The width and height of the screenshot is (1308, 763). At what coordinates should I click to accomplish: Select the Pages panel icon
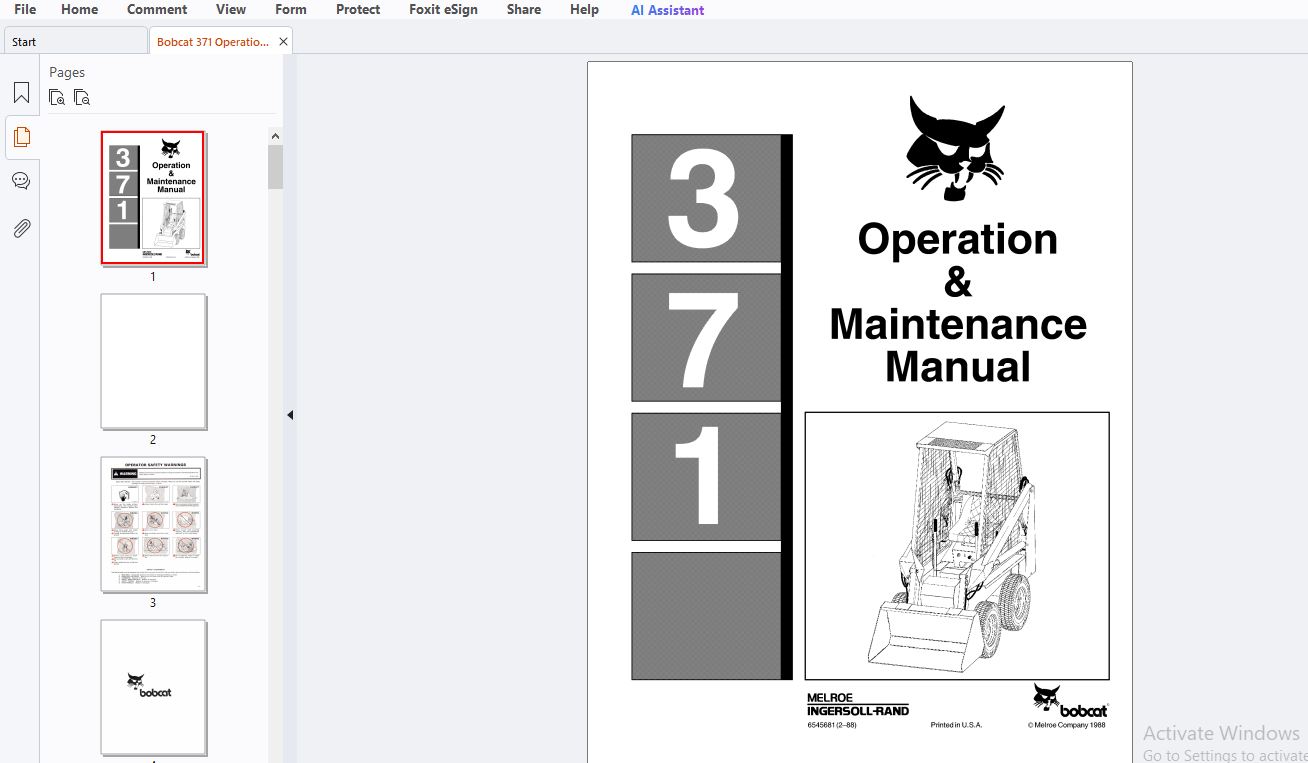point(21,137)
